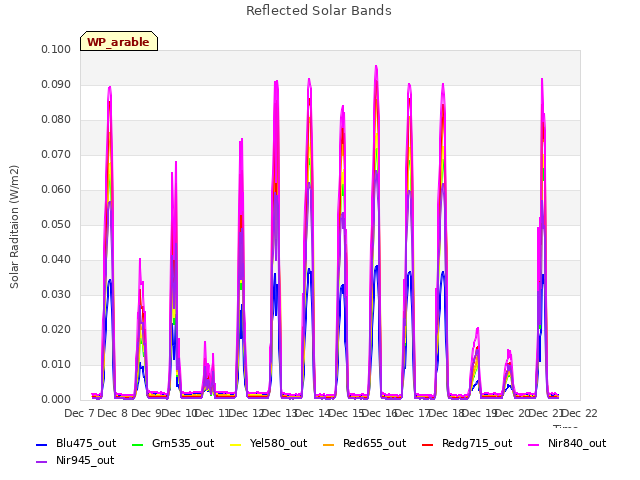Click the green Grn535_out legend swatch

coord(138,444)
